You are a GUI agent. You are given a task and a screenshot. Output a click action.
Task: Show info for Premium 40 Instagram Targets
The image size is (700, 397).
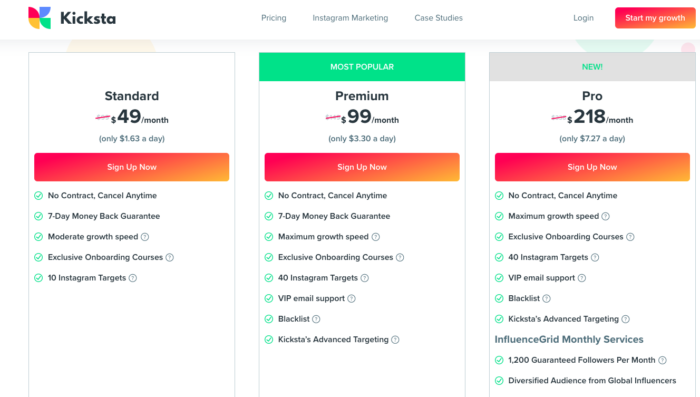(x=365, y=278)
